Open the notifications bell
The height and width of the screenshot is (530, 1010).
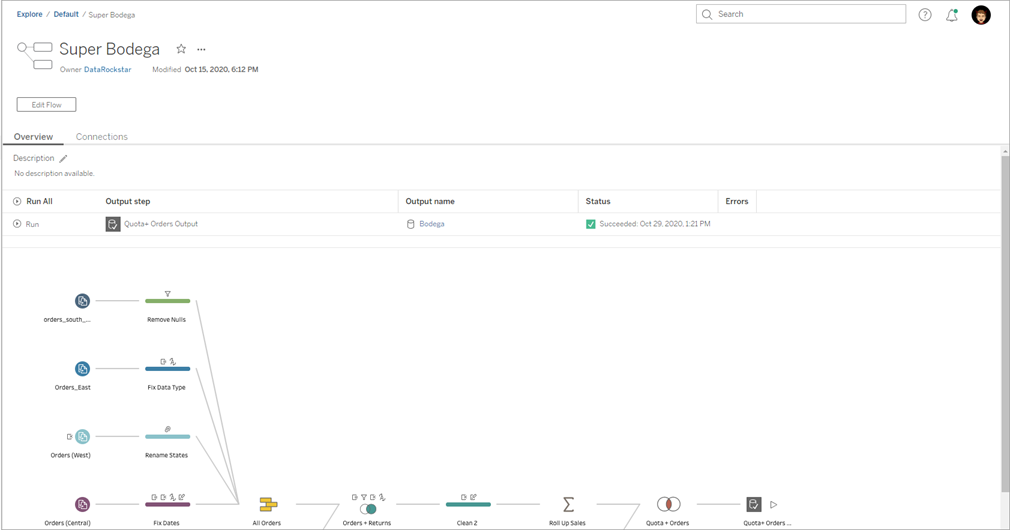click(952, 15)
